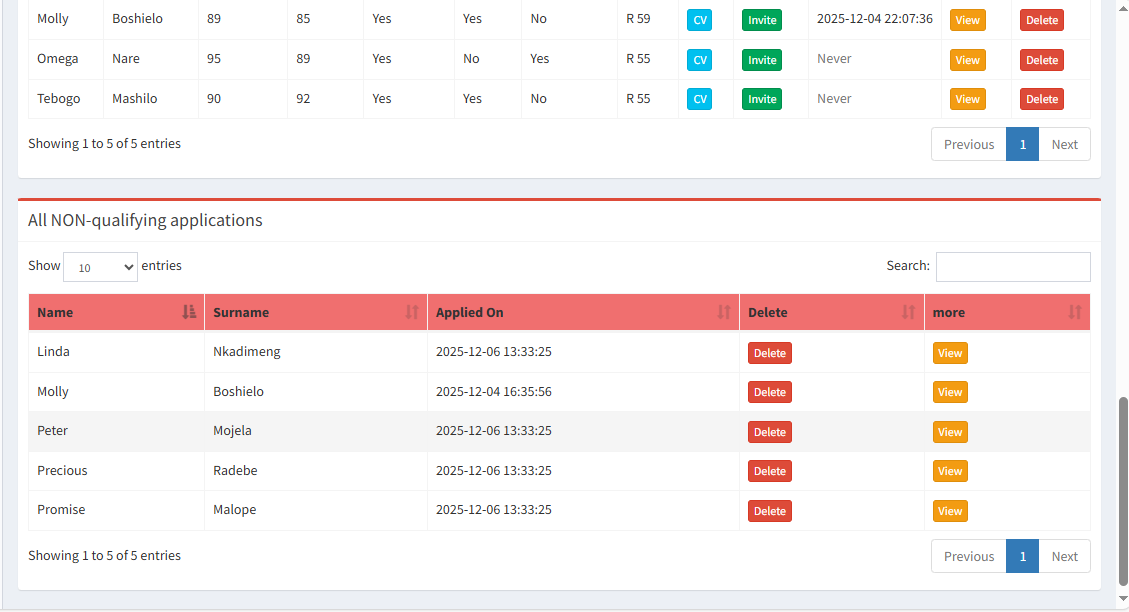1129x612 pixels.
Task: Sort table by Name column sort icon
Action: pyautogui.click(x=189, y=312)
